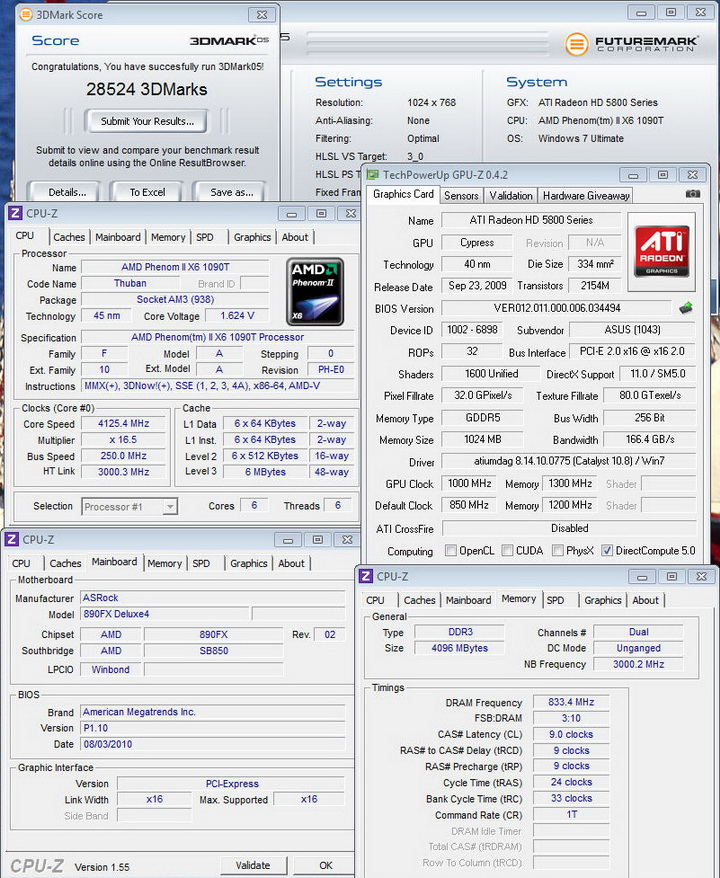Open the Validation tab in GPU-Z
720x878 pixels.
pos(511,195)
